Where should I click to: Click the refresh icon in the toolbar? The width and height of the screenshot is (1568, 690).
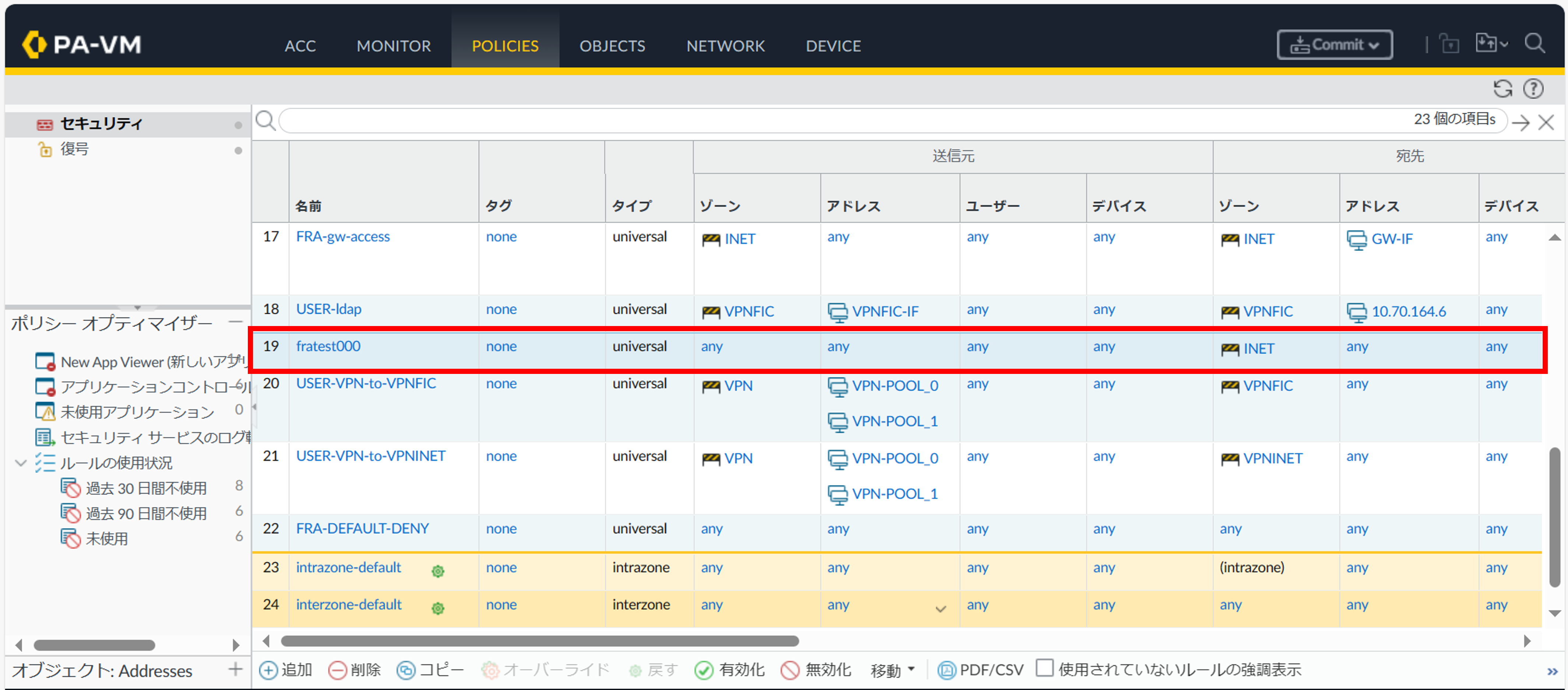(1502, 89)
